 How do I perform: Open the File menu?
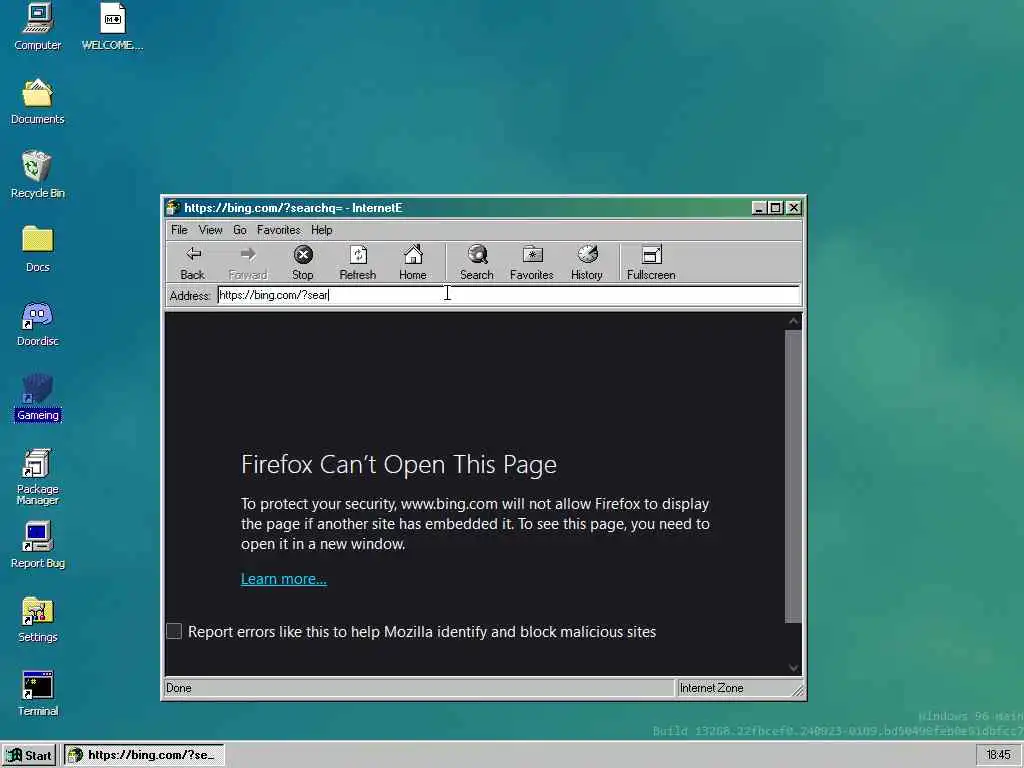[x=179, y=230]
